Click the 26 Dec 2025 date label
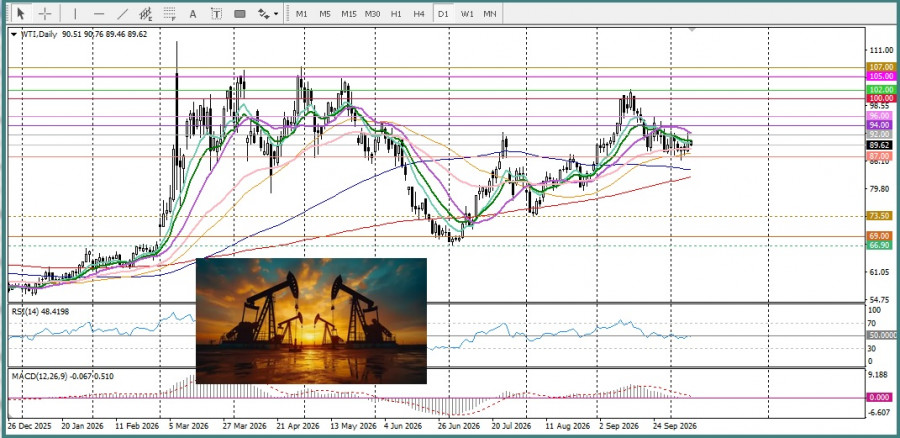The image size is (900, 438). (x=29, y=427)
